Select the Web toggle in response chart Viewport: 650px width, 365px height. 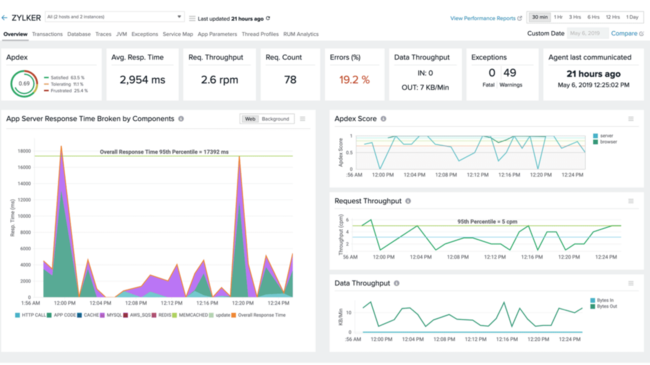tap(250, 119)
